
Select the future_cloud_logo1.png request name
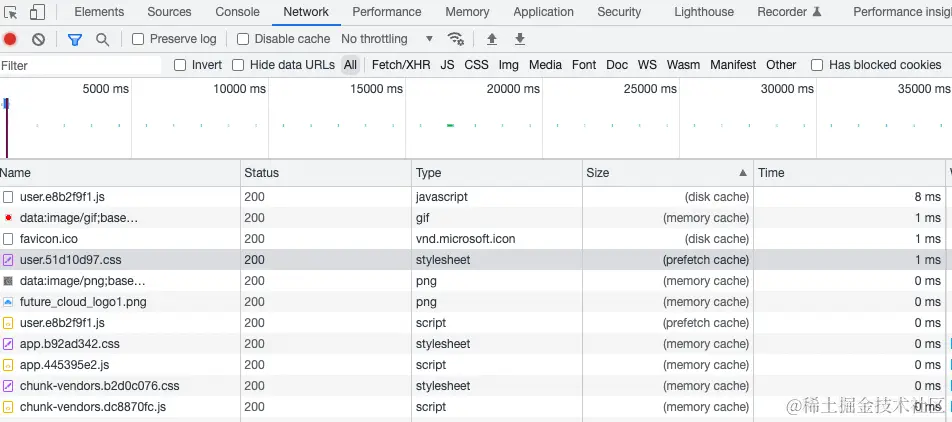click(83, 302)
